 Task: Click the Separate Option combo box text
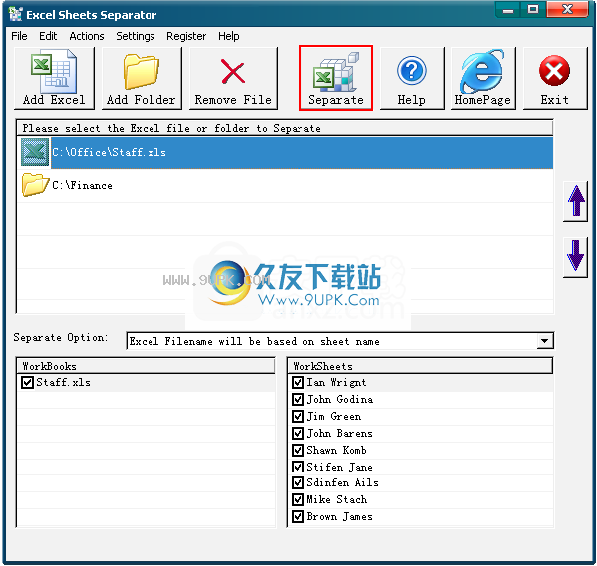[254, 341]
